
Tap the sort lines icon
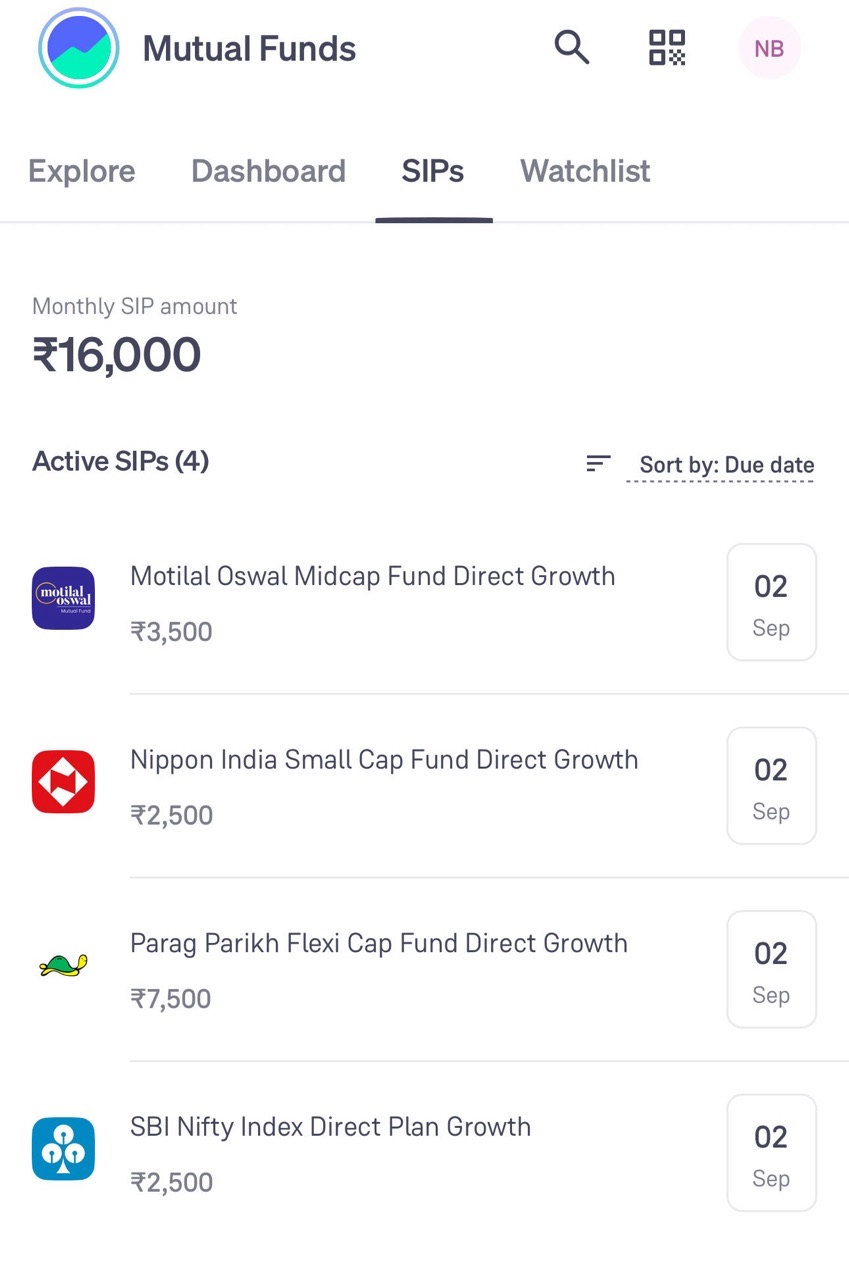(598, 463)
